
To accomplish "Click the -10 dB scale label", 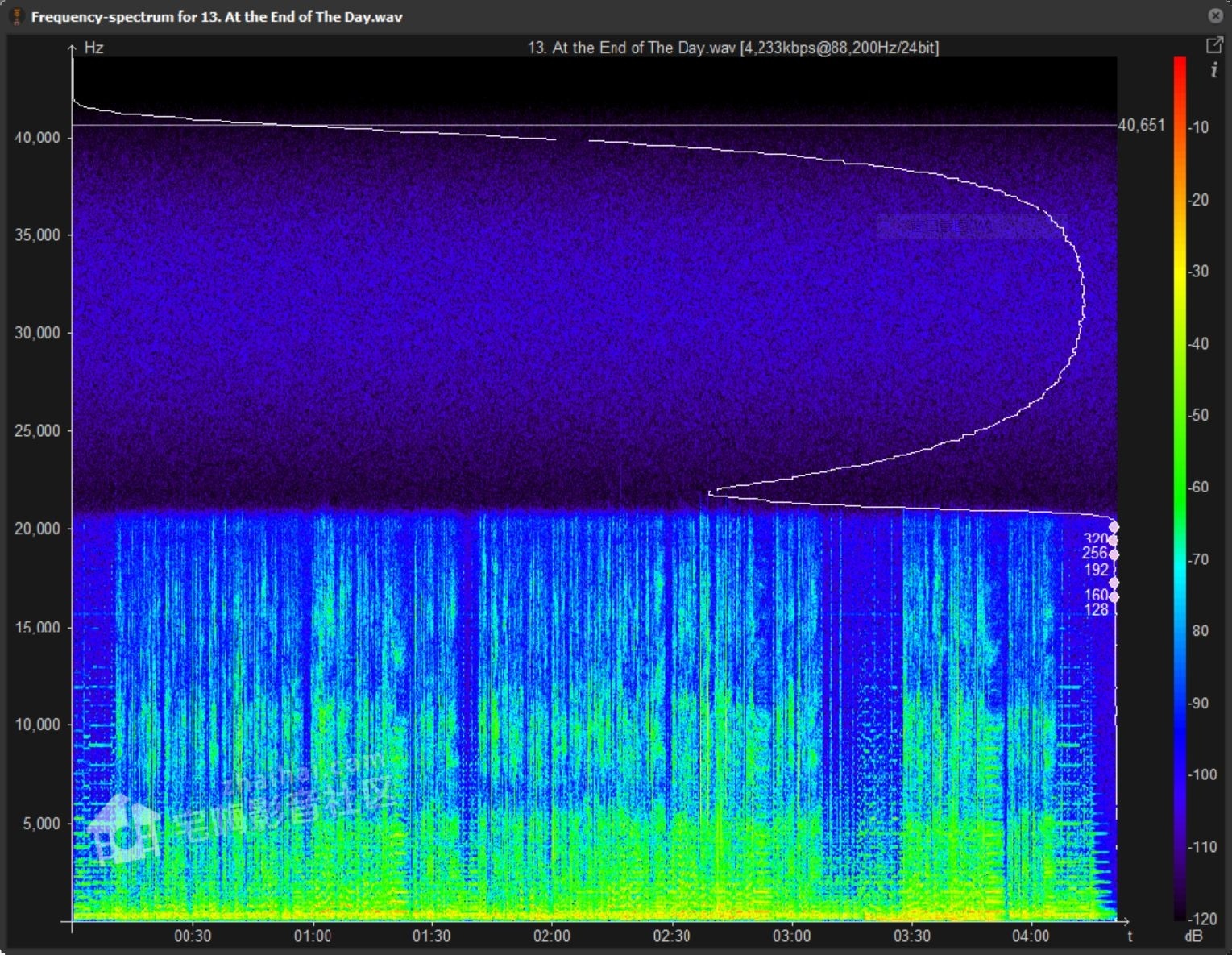I will click(x=1199, y=127).
